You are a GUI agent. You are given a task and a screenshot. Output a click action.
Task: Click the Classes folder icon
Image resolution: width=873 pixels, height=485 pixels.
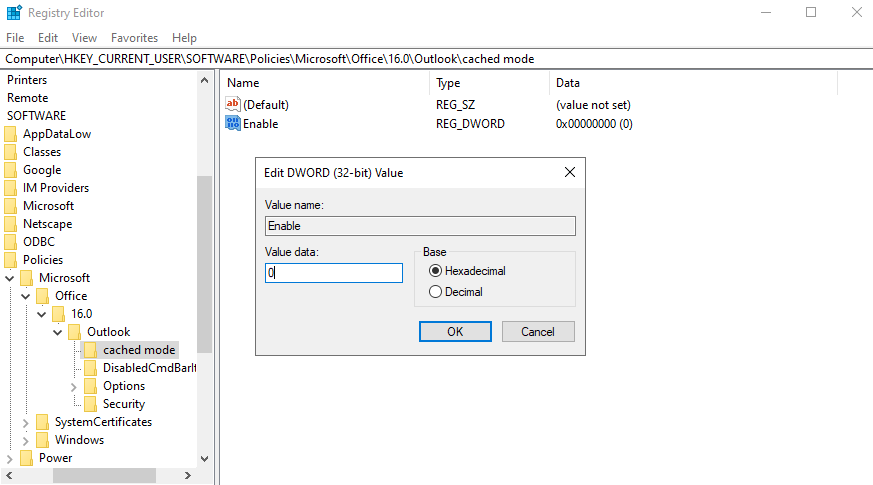point(11,152)
